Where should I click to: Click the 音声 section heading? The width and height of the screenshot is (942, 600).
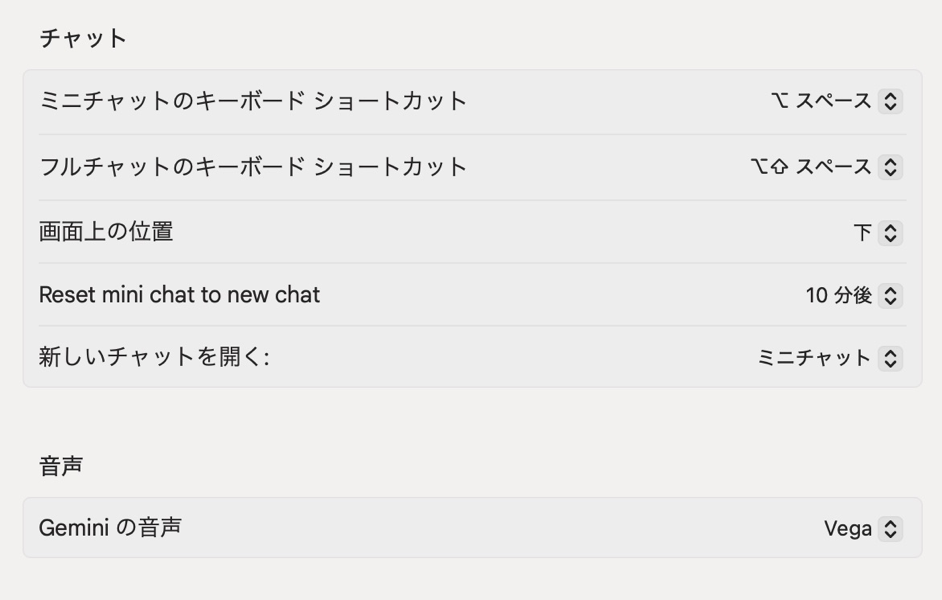[61, 466]
